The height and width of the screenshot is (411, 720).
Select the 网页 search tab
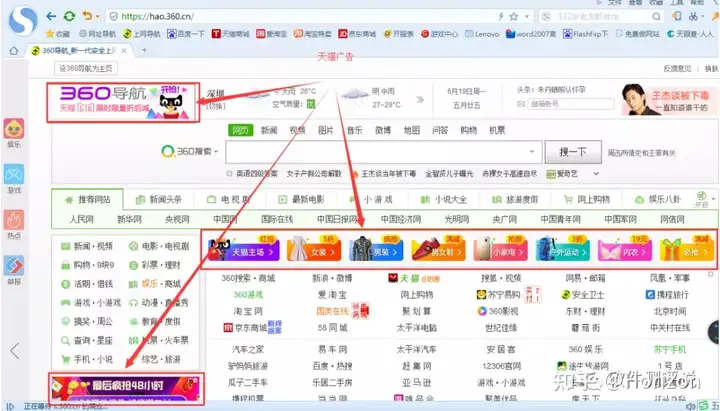(241, 130)
